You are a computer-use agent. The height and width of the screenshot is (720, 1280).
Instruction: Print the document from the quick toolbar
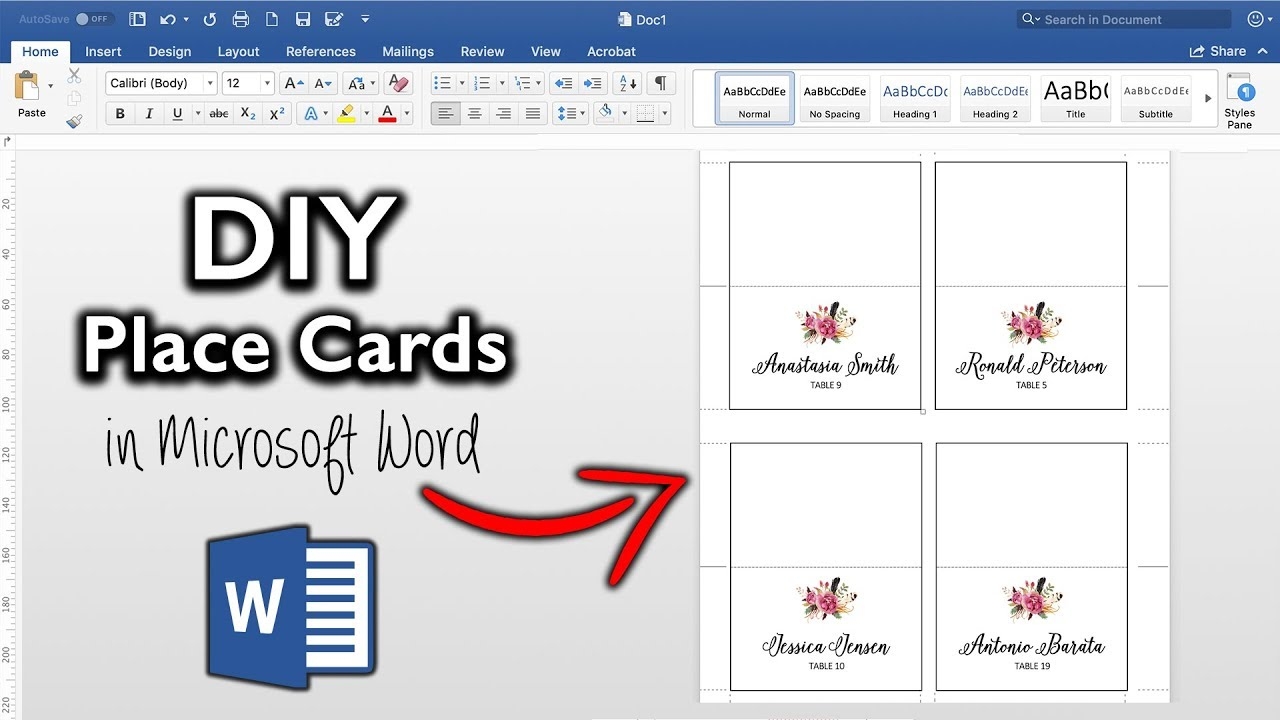240,19
